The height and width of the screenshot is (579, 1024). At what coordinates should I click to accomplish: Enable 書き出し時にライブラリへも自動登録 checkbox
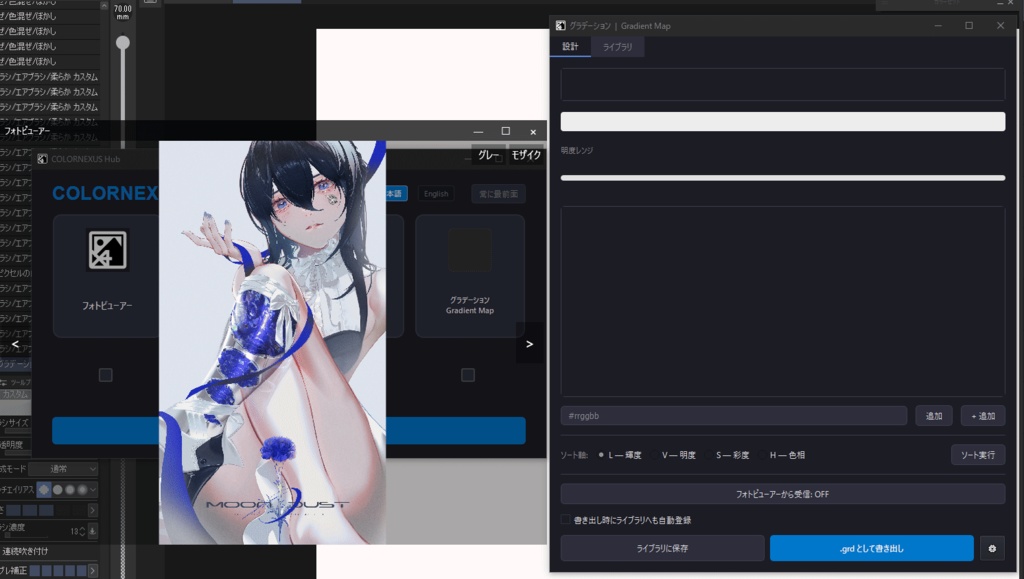pyautogui.click(x=566, y=520)
